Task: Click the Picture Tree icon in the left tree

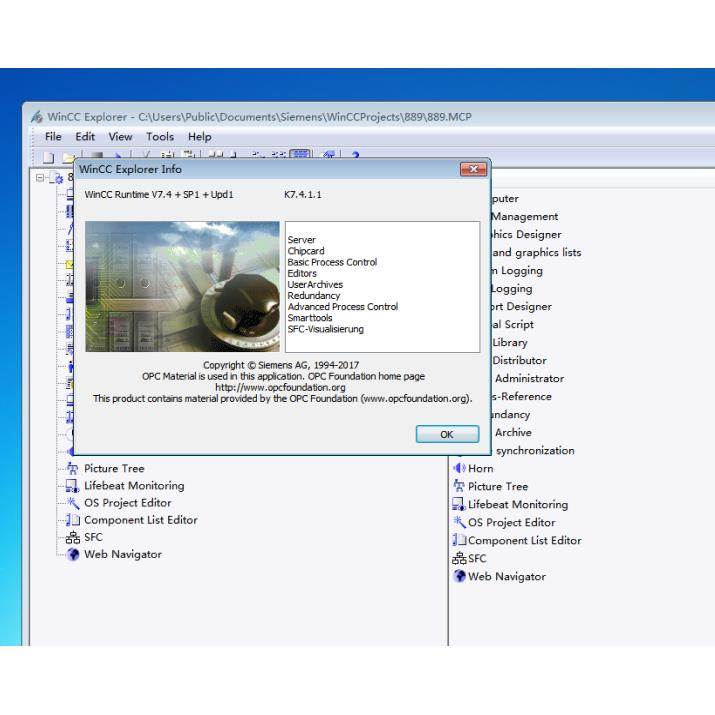Action: coord(73,468)
